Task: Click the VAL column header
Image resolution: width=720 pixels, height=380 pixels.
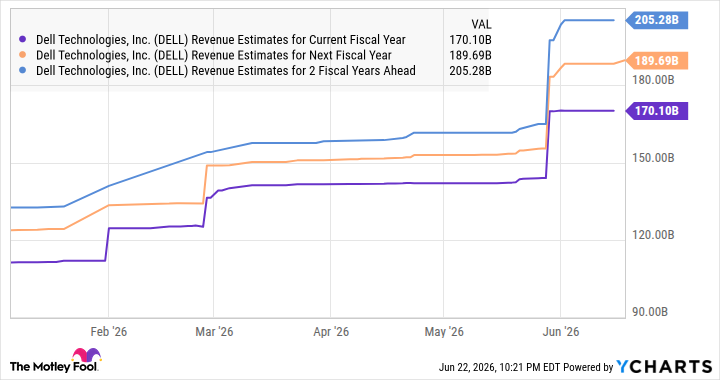Action: pos(481,24)
